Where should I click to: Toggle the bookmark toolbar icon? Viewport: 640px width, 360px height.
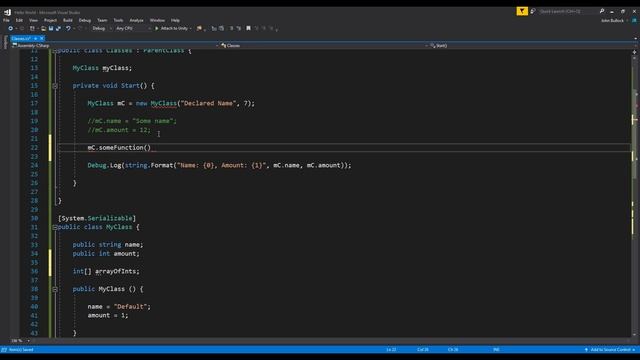[248, 29]
